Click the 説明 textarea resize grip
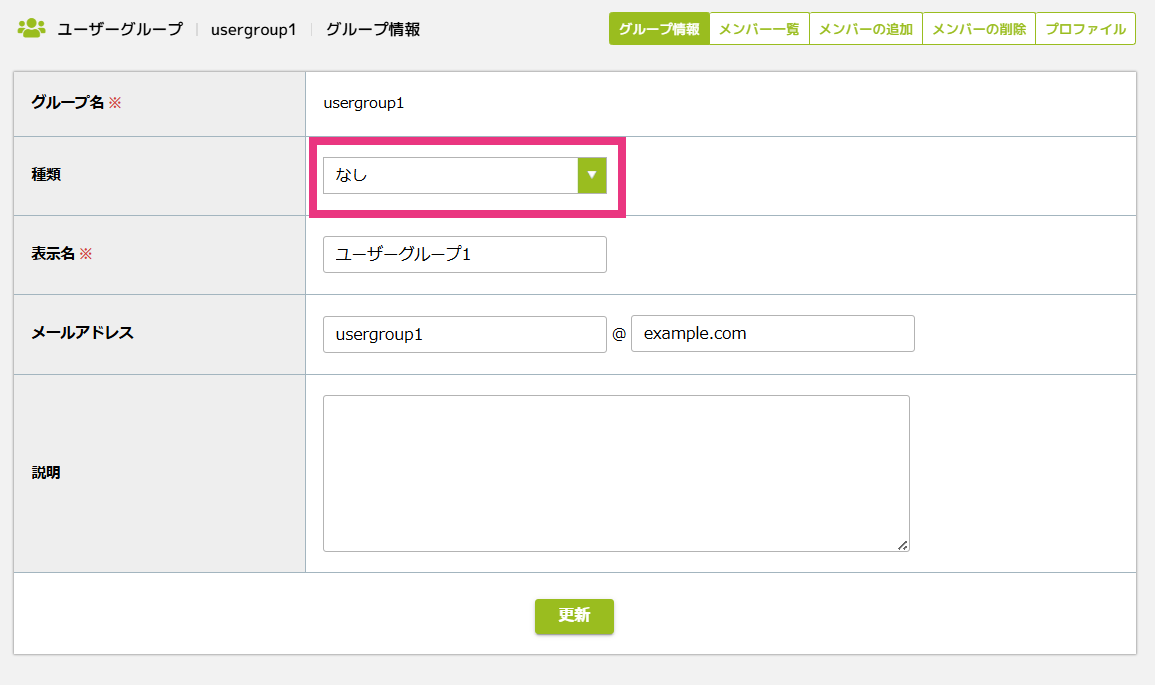 click(x=902, y=545)
